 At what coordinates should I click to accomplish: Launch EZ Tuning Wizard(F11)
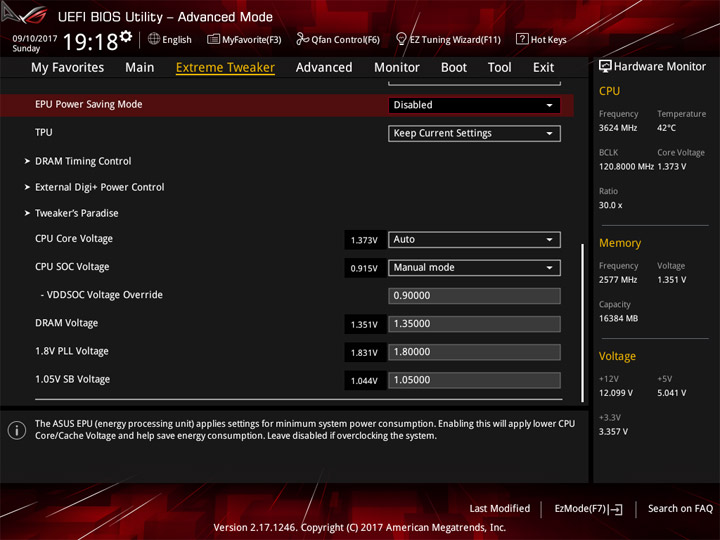(455, 40)
